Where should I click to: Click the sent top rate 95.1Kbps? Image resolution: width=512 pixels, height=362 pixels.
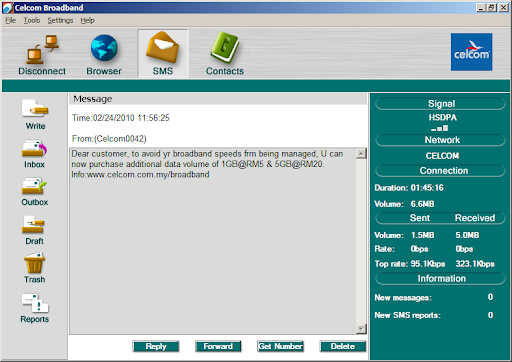click(428, 264)
